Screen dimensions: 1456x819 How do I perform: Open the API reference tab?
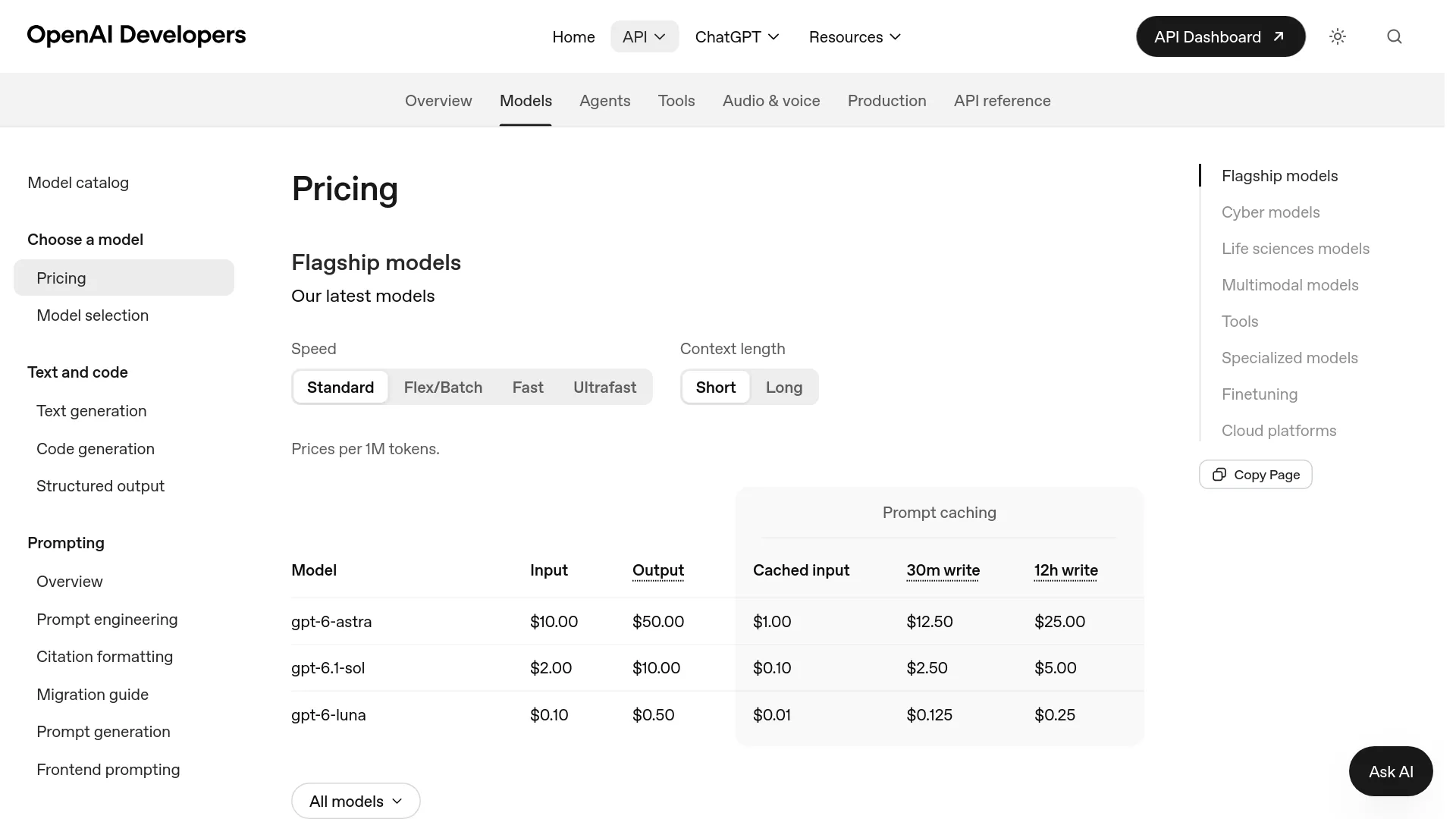[1002, 101]
